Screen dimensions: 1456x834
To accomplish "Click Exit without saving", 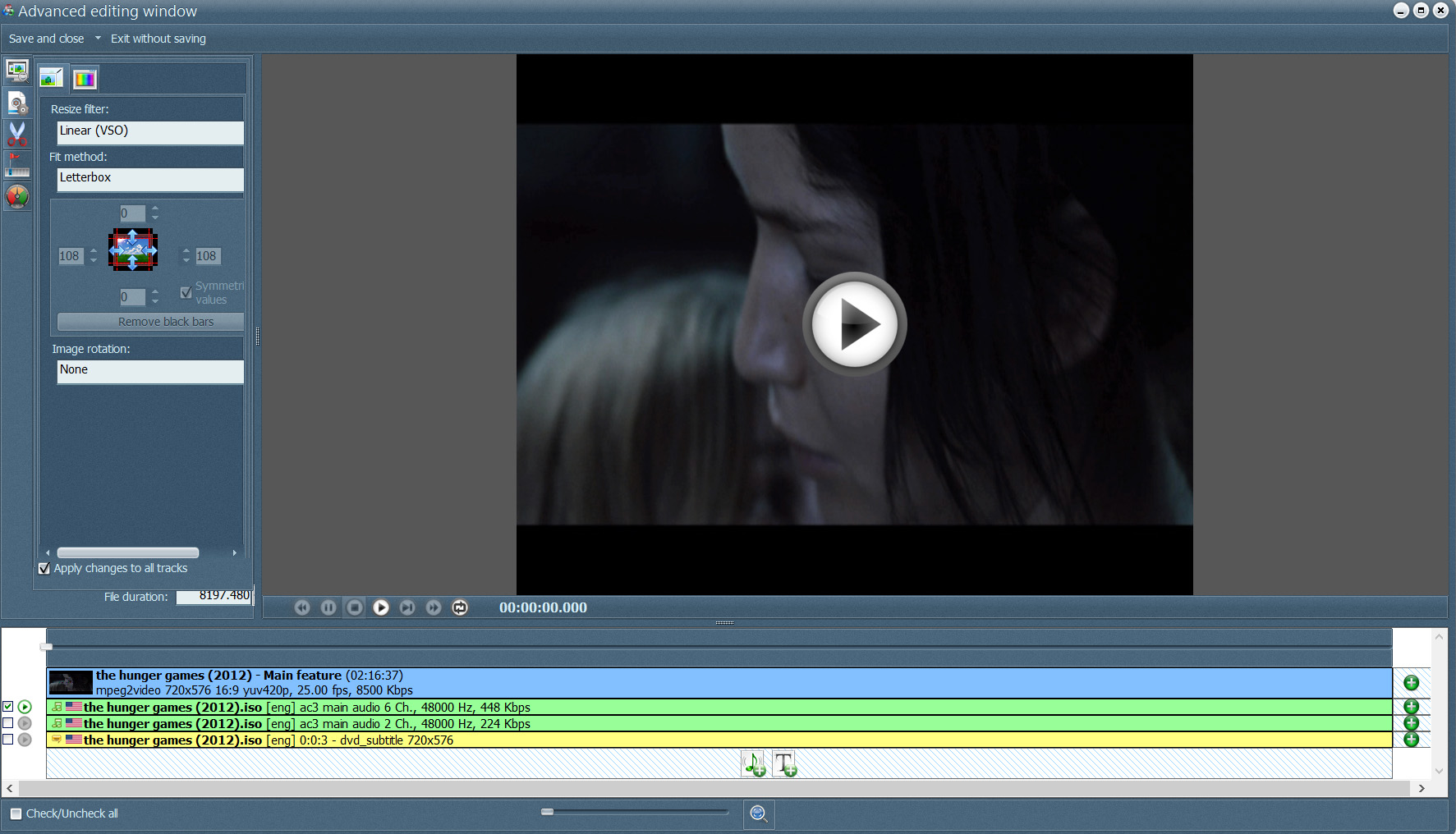I will click(158, 39).
